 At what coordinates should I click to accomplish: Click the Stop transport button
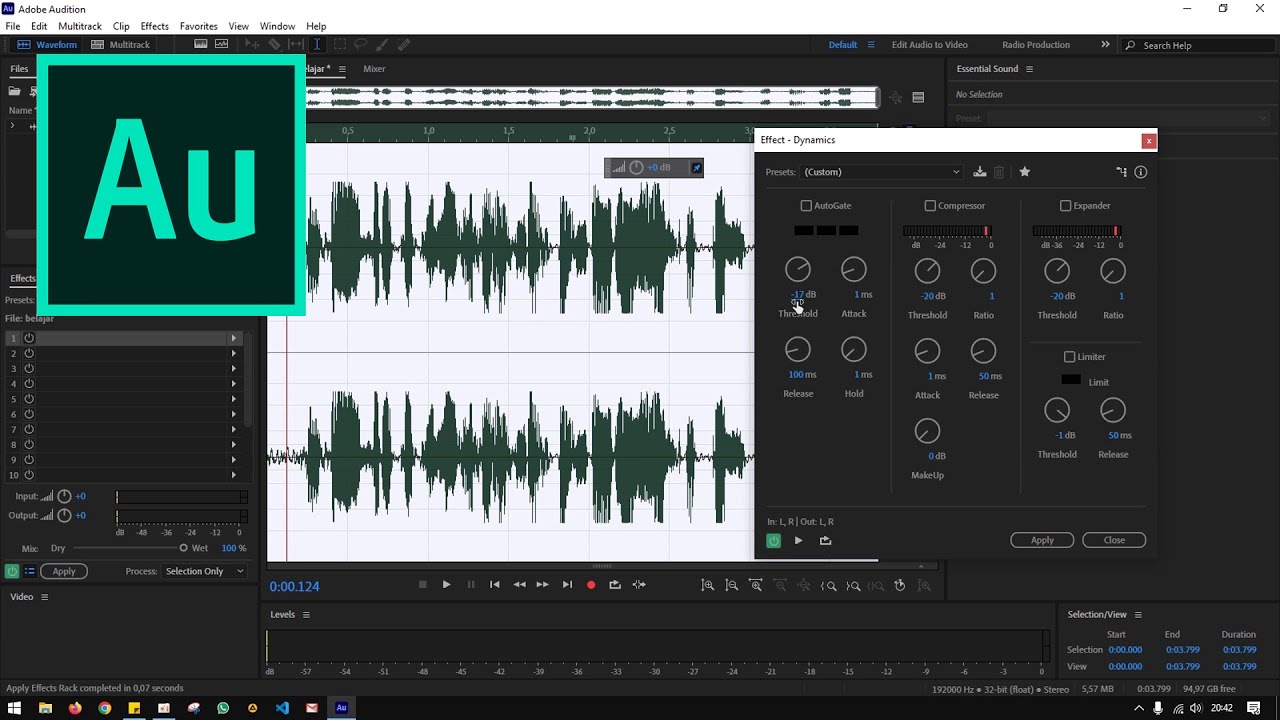[422, 585]
